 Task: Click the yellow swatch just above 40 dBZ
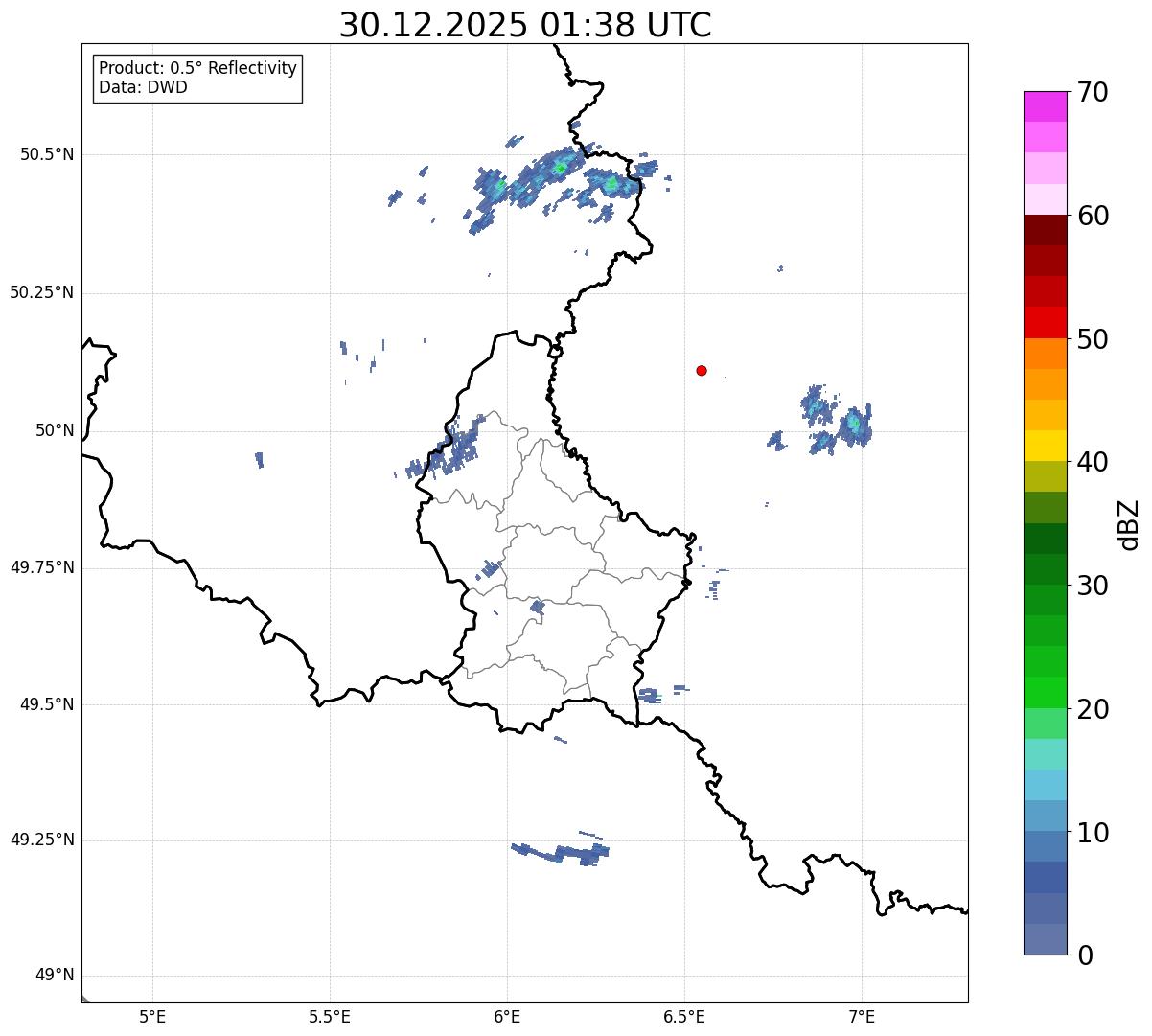coord(1046,446)
